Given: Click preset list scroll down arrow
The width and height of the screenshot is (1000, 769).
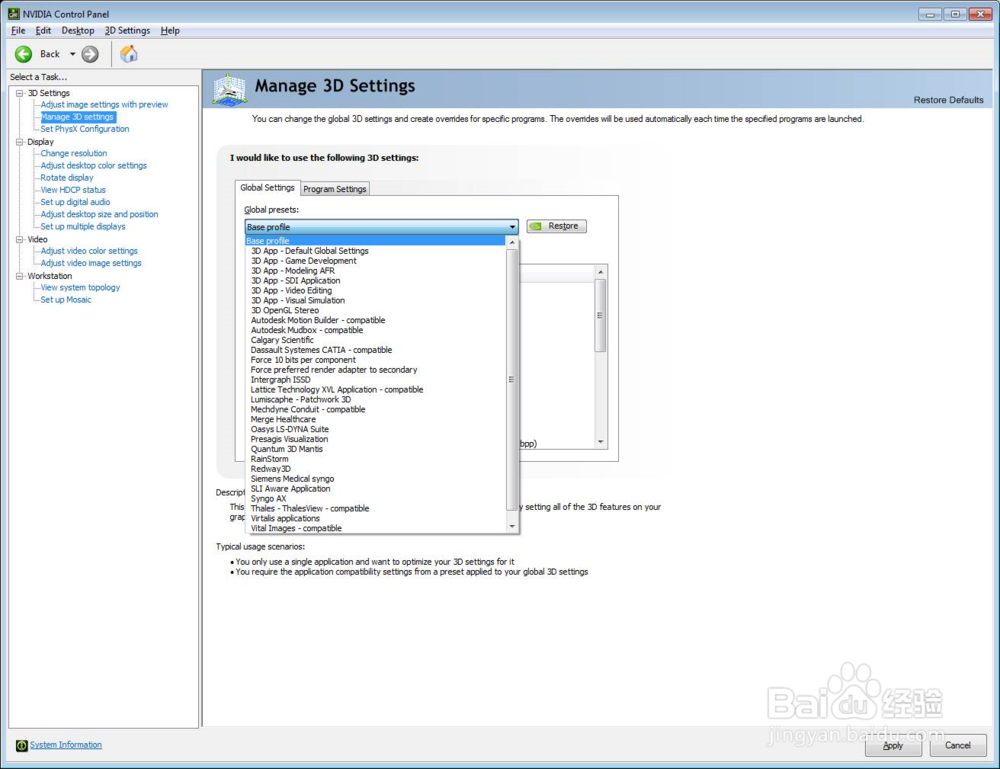Looking at the screenshot, I should click(512, 526).
